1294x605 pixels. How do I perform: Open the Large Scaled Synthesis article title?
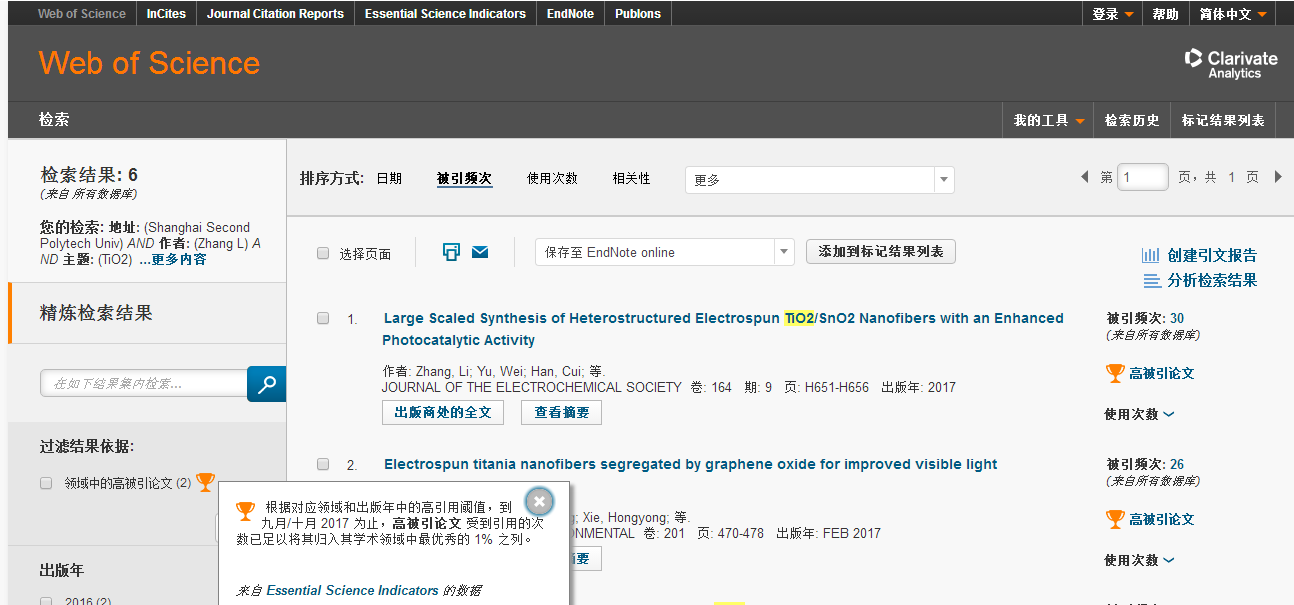(723, 329)
